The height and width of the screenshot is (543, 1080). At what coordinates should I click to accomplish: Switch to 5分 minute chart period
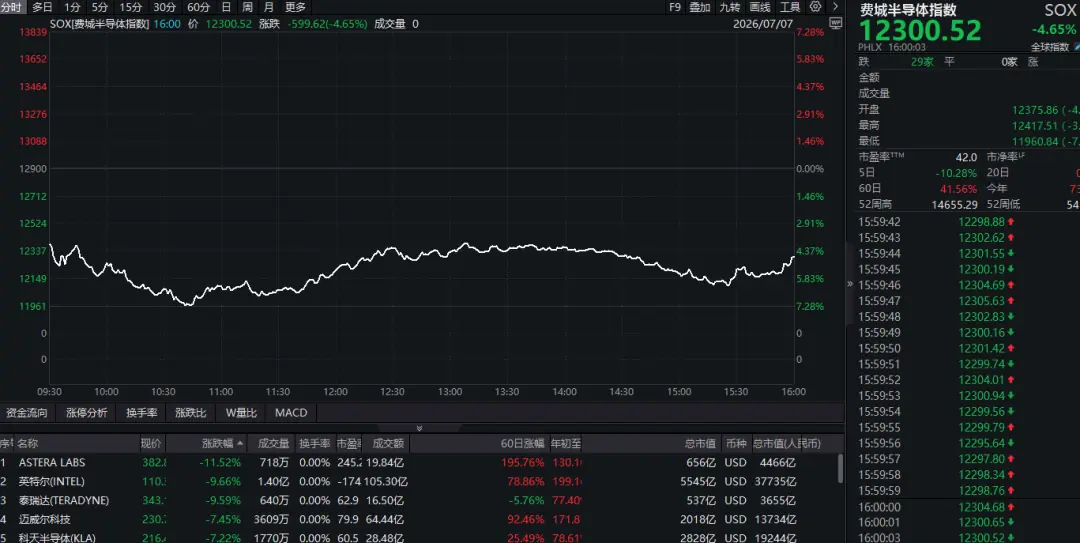point(100,7)
